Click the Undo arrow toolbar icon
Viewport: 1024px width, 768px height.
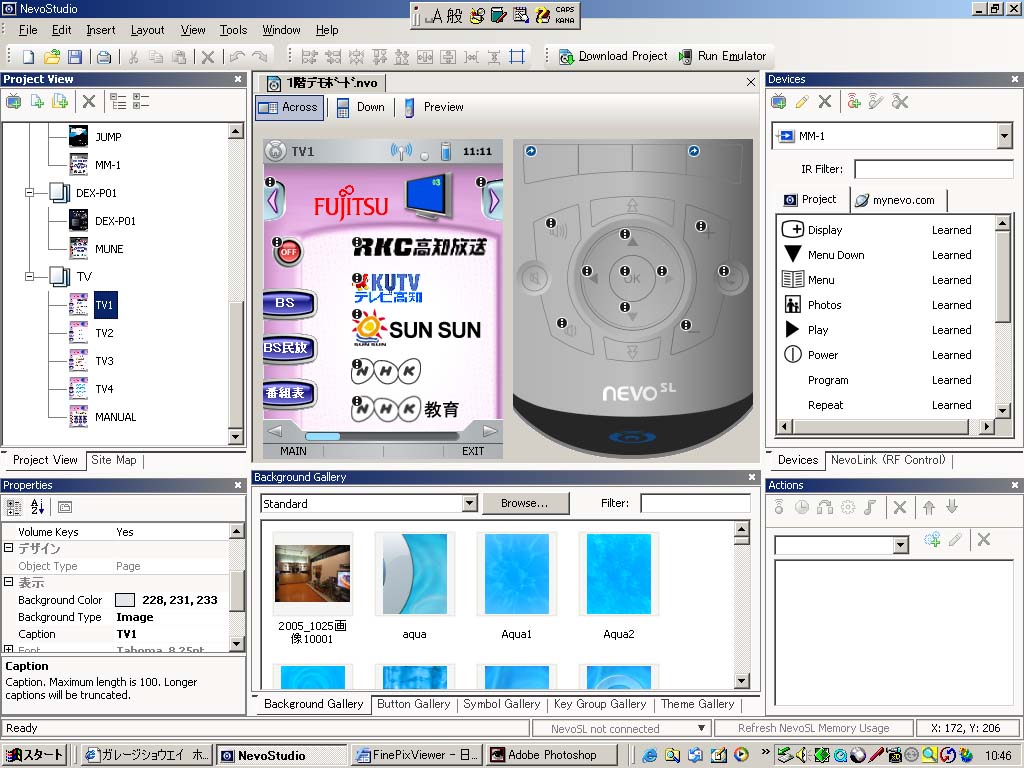(x=237, y=57)
